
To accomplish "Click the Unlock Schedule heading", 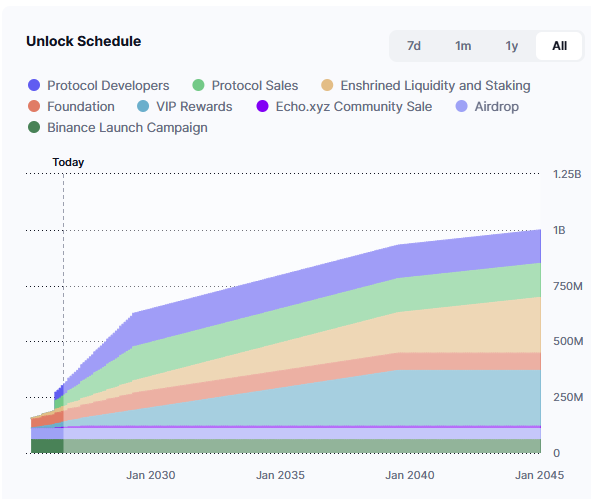I will click(x=84, y=41).
